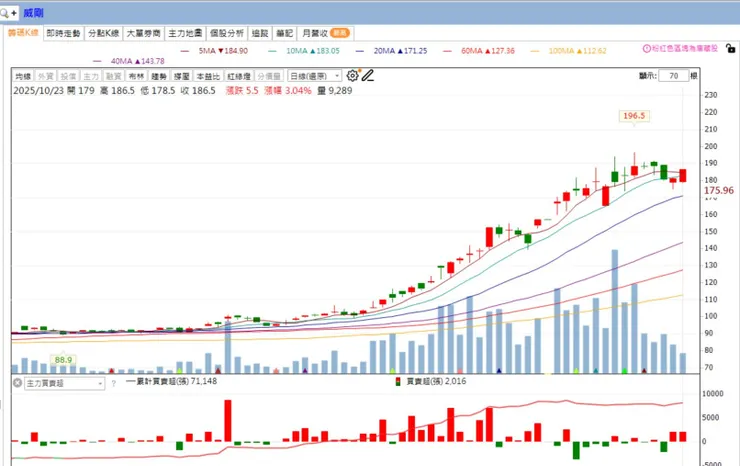The height and width of the screenshot is (466, 740).
Task: Toggle the 布林 bands button
Action: [x=136, y=76]
